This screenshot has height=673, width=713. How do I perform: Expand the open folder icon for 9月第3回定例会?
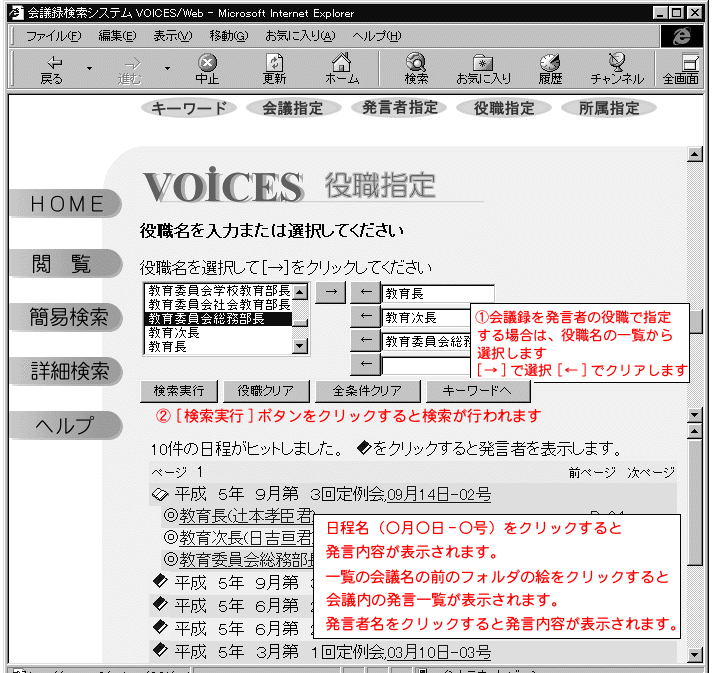(159, 494)
